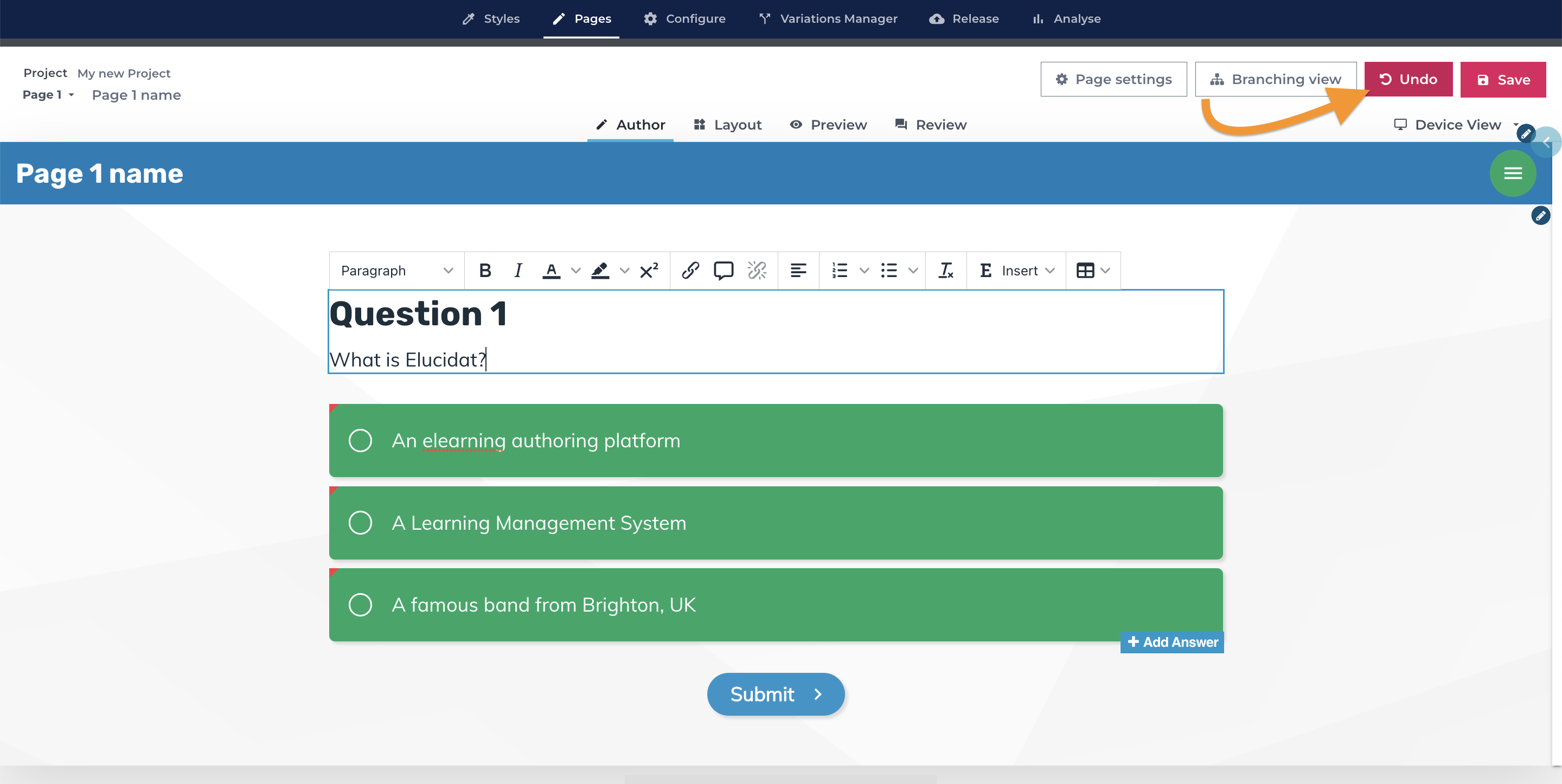Toggle bold formatting in text toolbar
The width and height of the screenshot is (1562, 784).
(x=484, y=271)
